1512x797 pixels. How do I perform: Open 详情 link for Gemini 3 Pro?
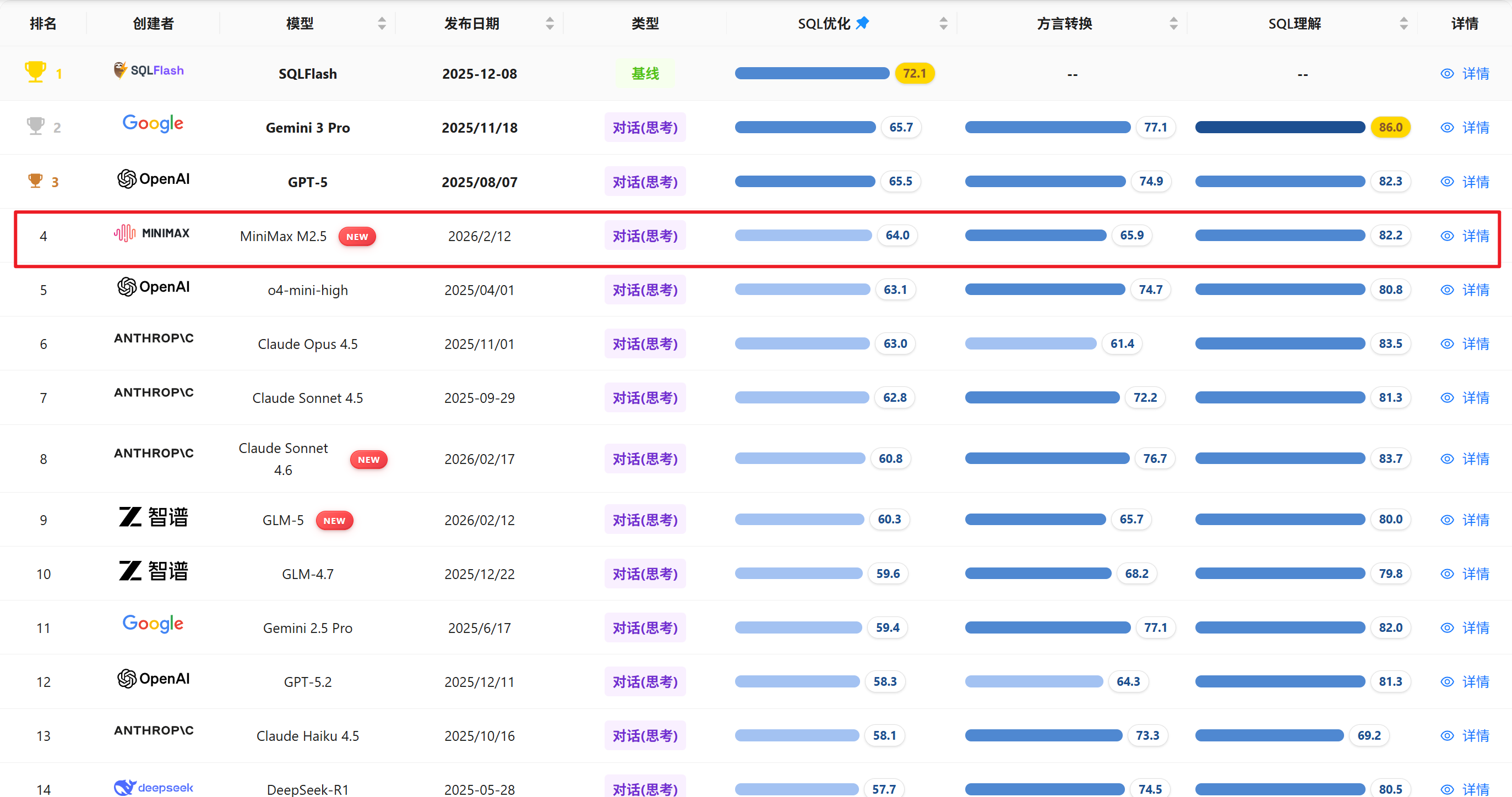tap(1475, 127)
